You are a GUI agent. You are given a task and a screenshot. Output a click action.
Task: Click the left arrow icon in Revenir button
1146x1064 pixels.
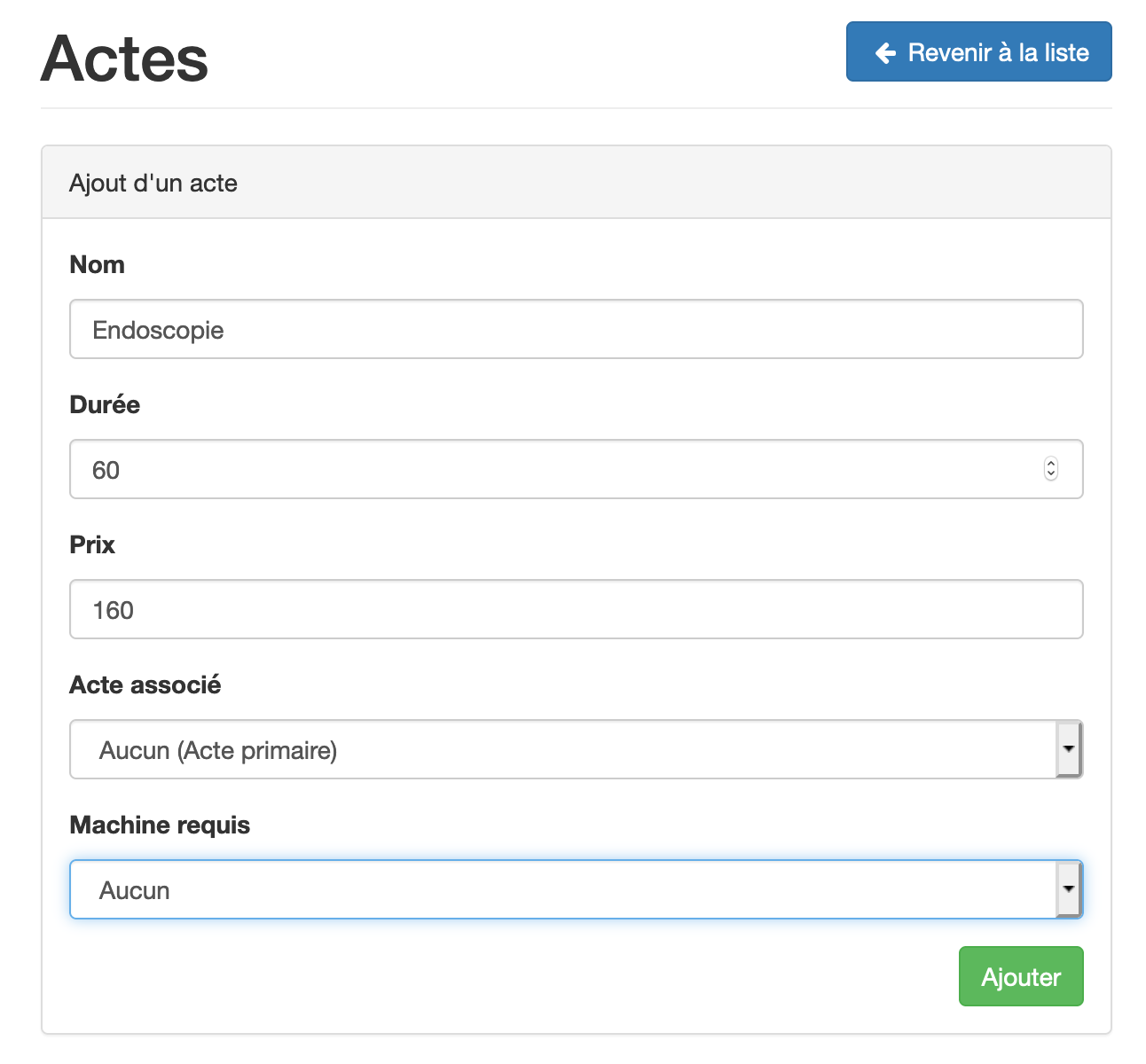pyautogui.click(x=885, y=53)
